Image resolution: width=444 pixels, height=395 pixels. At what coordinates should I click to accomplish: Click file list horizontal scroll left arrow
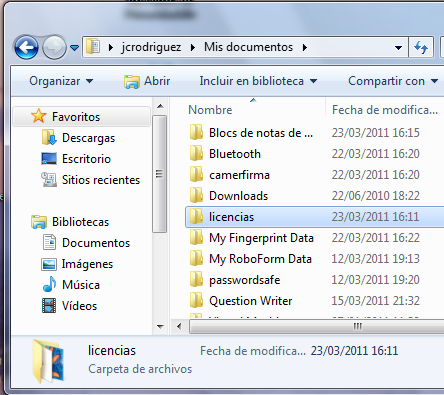coord(179,326)
